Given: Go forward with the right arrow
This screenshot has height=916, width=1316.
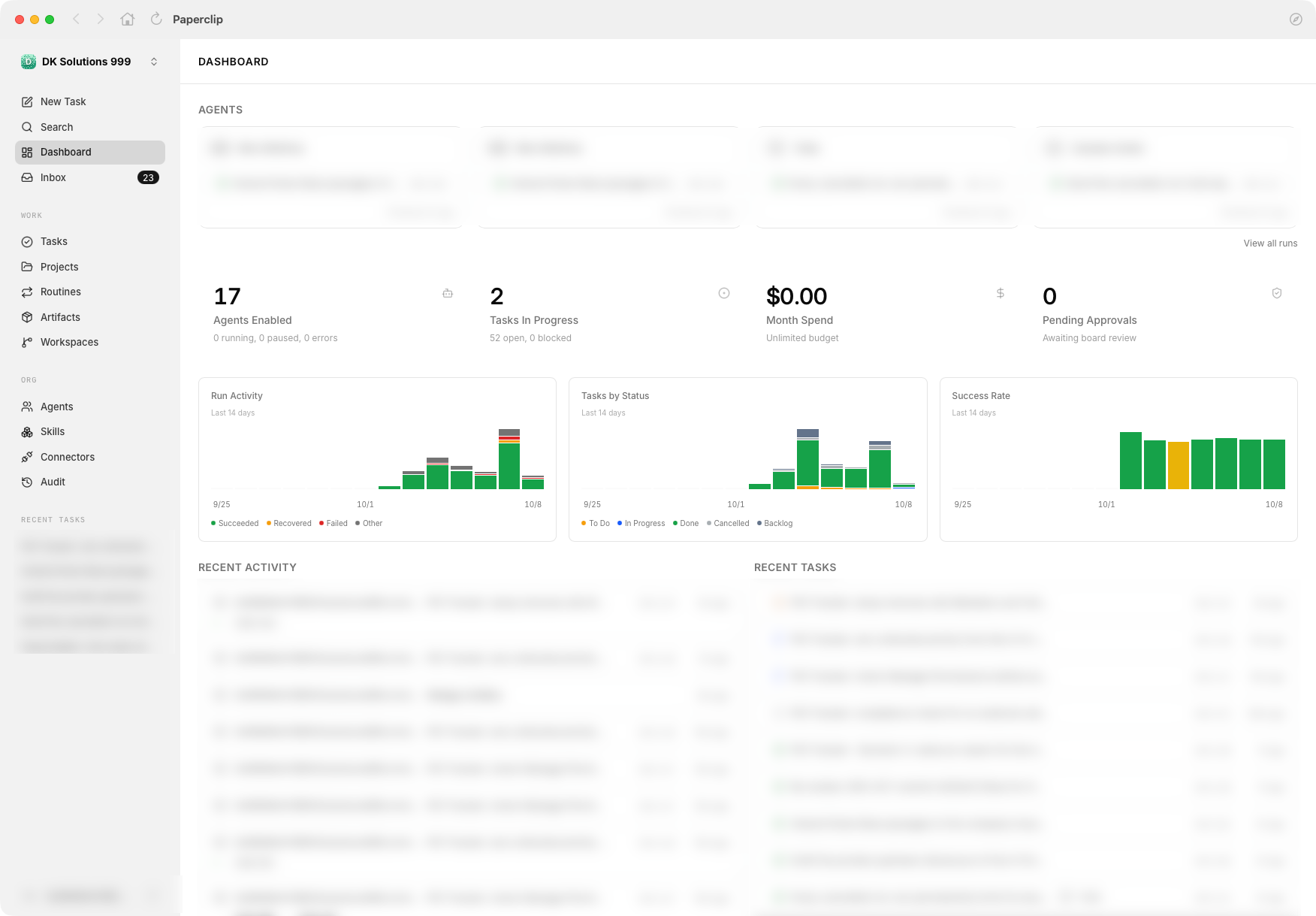Looking at the screenshot, I should click(x=100, y=19).
